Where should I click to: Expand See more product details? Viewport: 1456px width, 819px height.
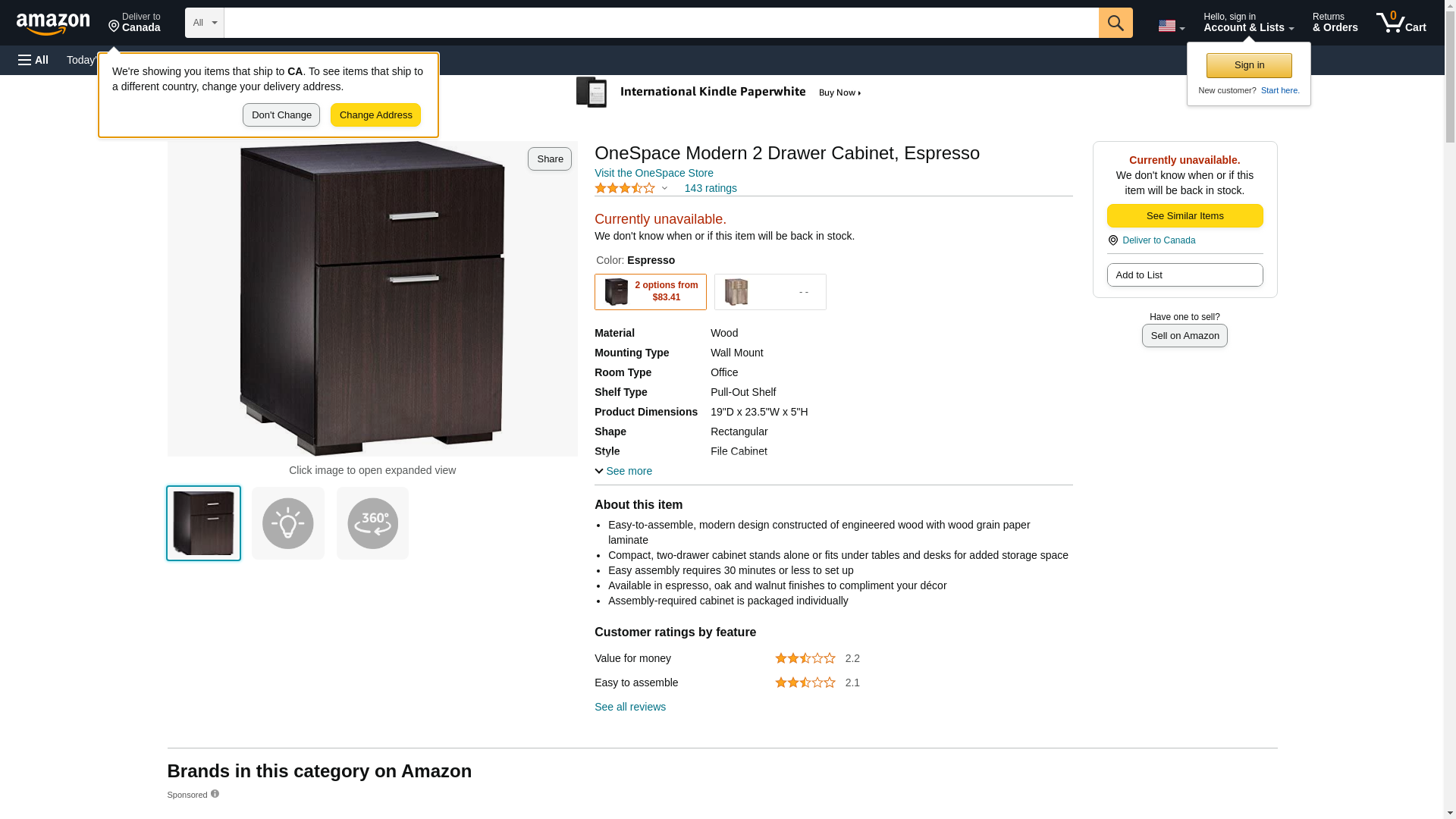coord(623,471)
